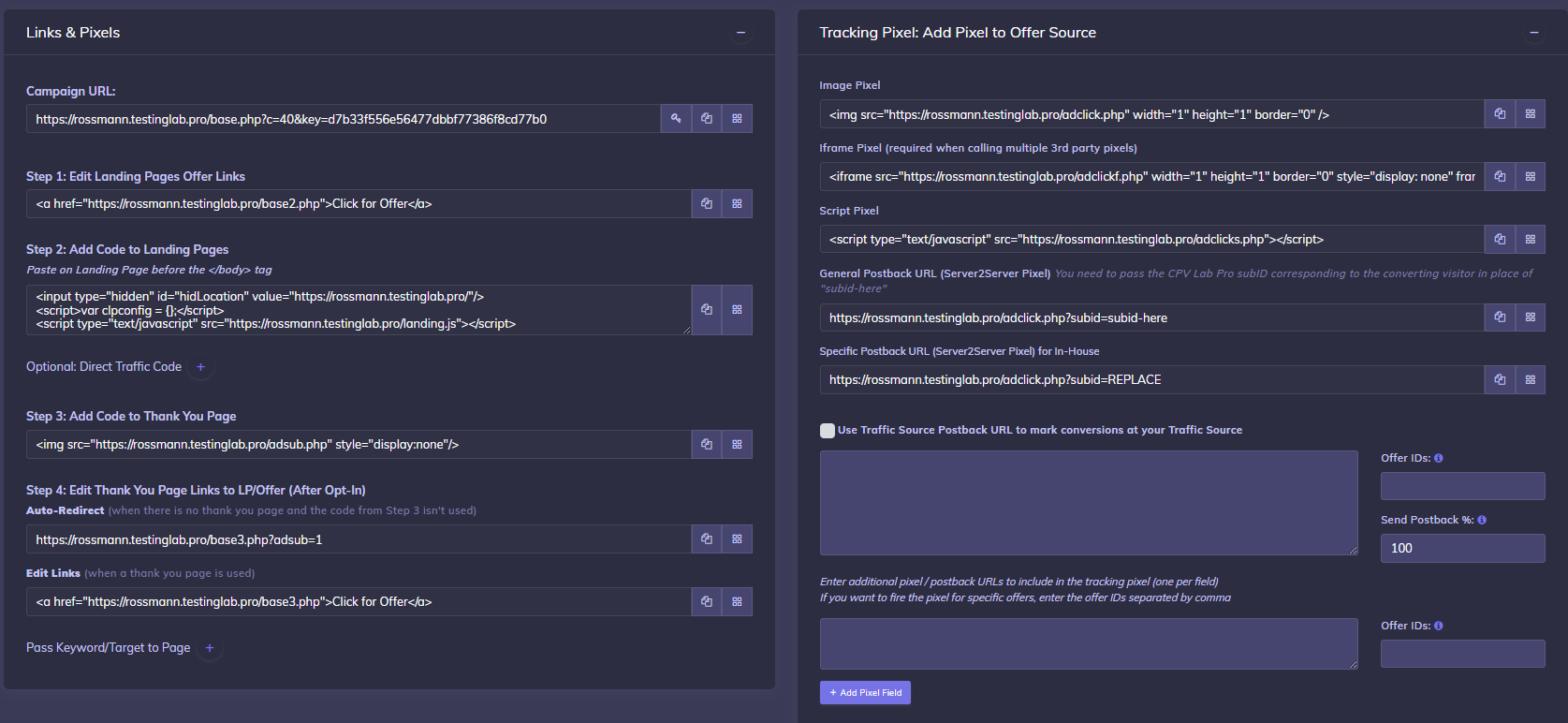
Task: Click the Auto-Redirect URL field
Action: click(359, 539)
